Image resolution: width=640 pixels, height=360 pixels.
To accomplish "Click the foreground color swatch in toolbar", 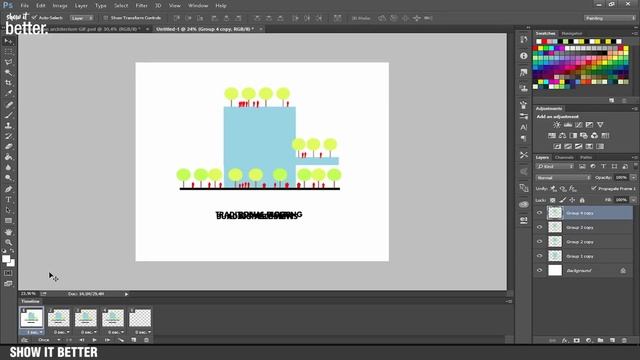I will click(6, 259).
